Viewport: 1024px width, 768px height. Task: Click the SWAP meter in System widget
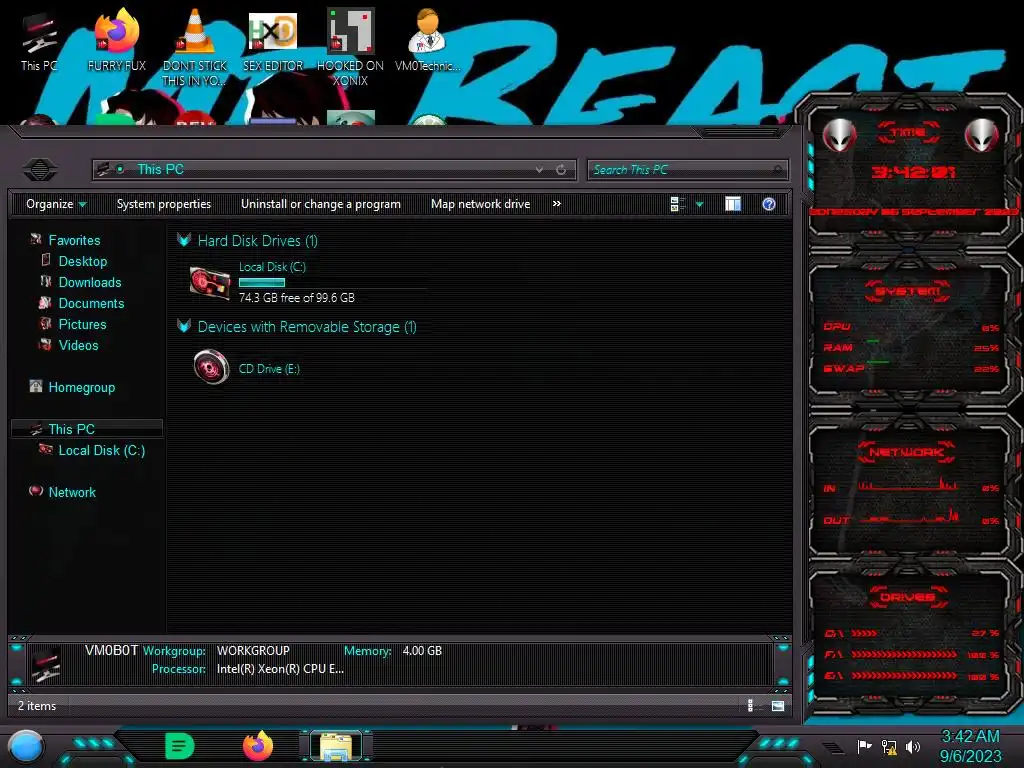[910, 368]
